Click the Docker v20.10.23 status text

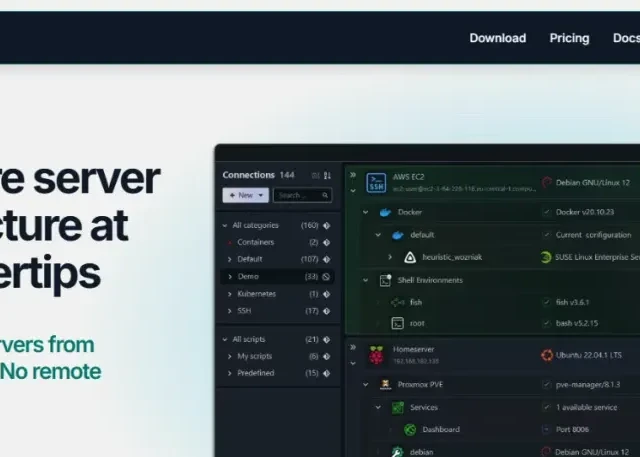[585, 212]
